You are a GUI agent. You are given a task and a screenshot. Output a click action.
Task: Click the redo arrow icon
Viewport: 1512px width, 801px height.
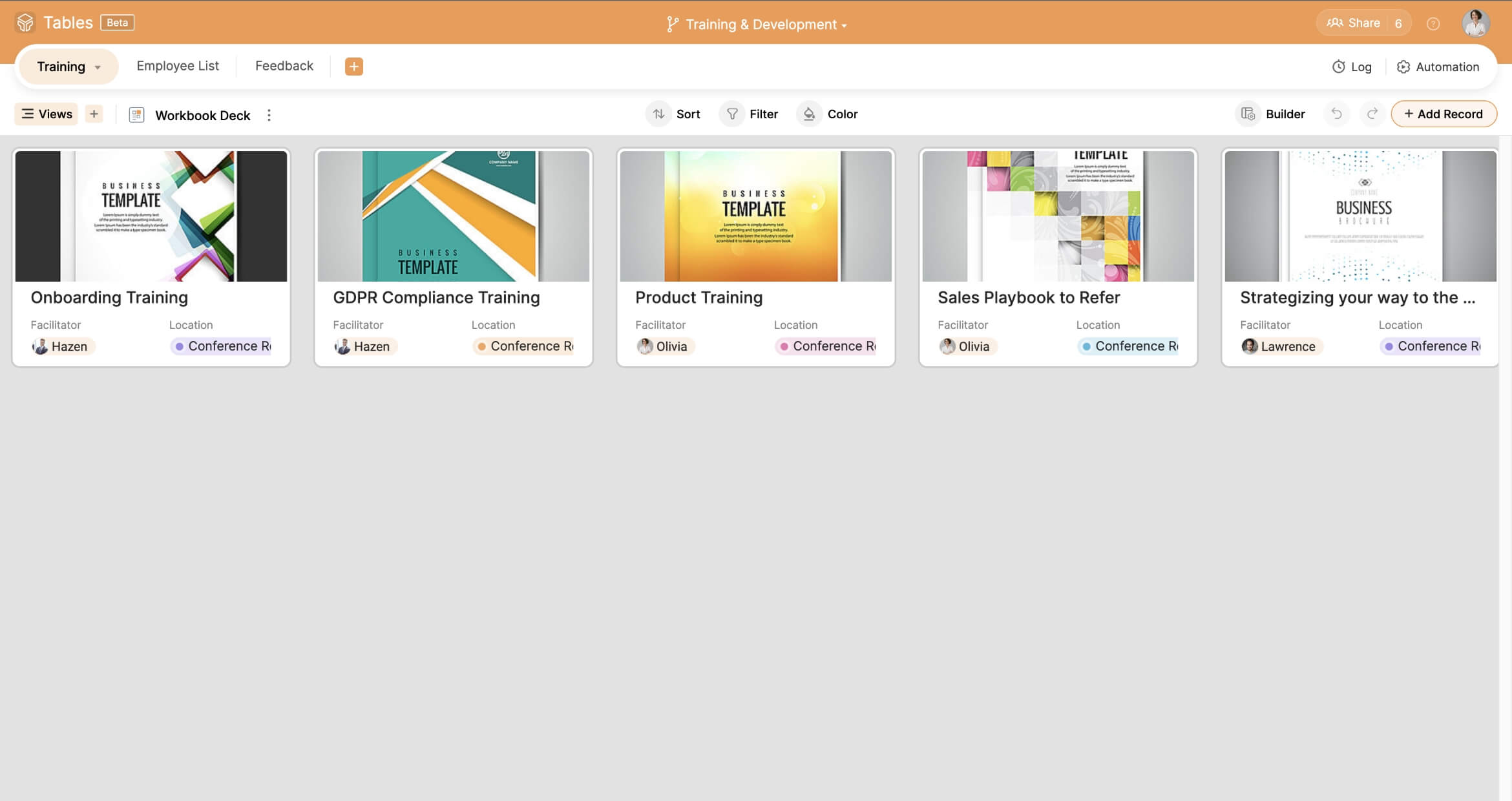click(x=1372, y=114)
